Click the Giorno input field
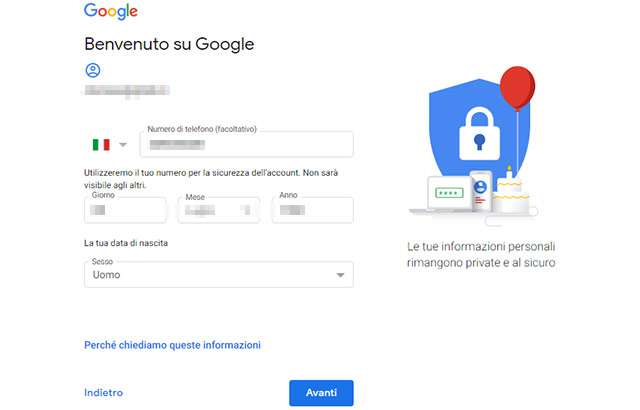 coord(125,210)
